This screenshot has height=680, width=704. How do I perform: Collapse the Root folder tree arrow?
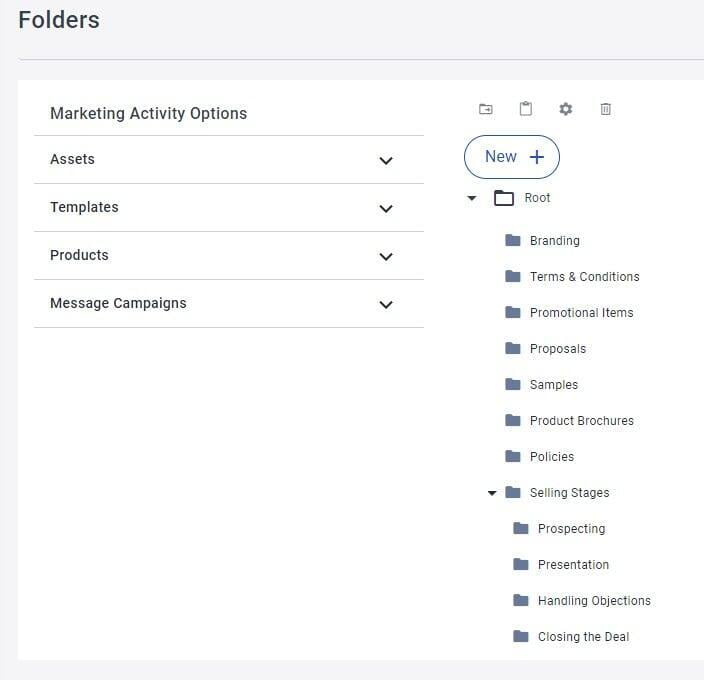pos(471,197)
